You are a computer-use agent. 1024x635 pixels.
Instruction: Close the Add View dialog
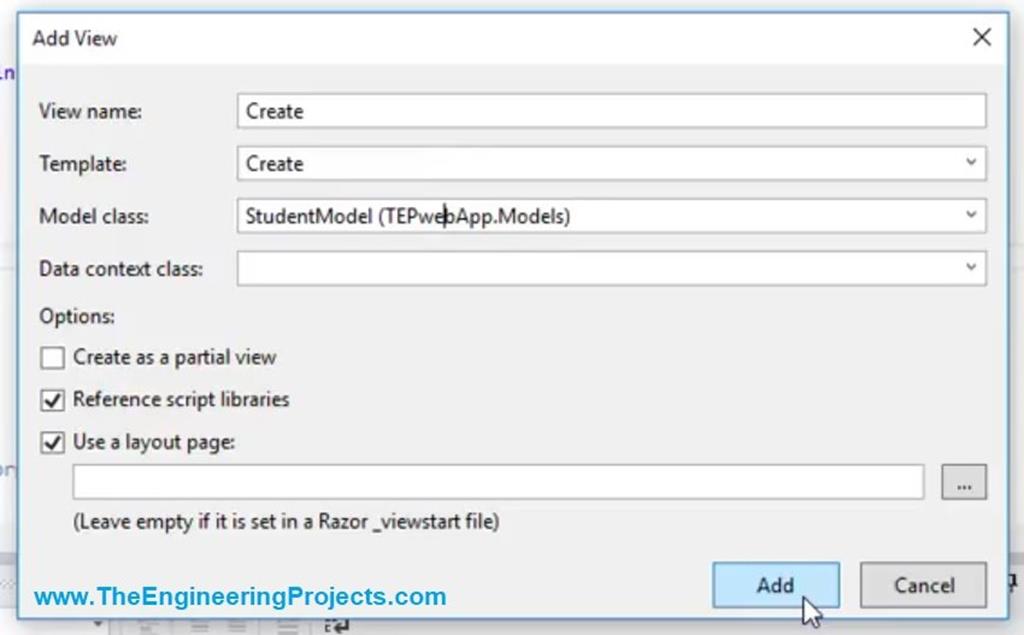point(983,38)
